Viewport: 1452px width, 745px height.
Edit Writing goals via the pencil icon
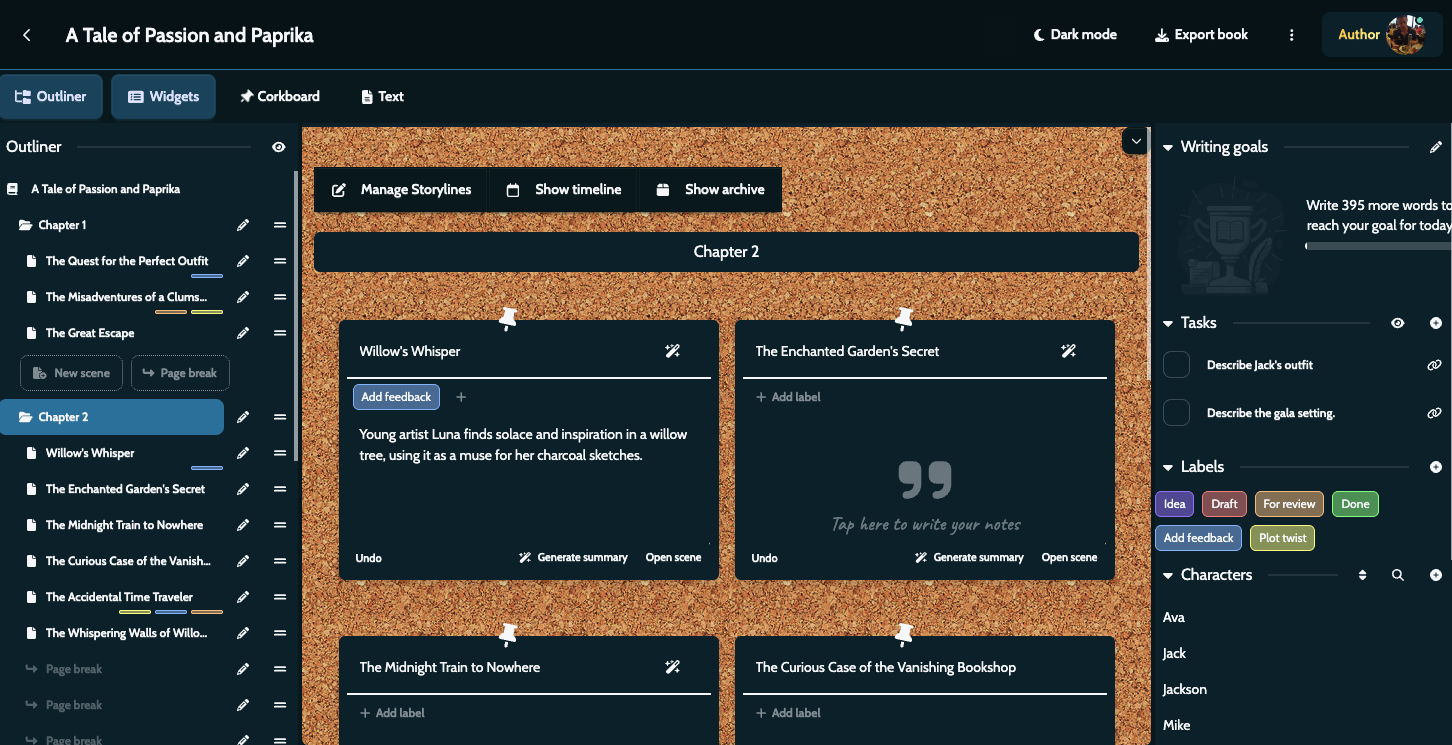point(1437,146)
